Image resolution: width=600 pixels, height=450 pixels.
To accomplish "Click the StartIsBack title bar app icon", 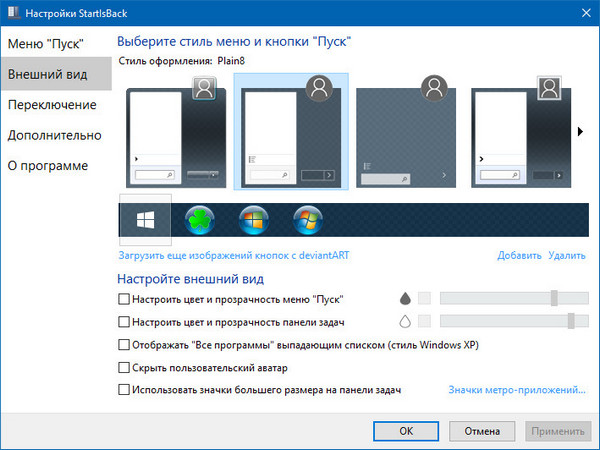I will pyautogui.click(x=13, y=13).
